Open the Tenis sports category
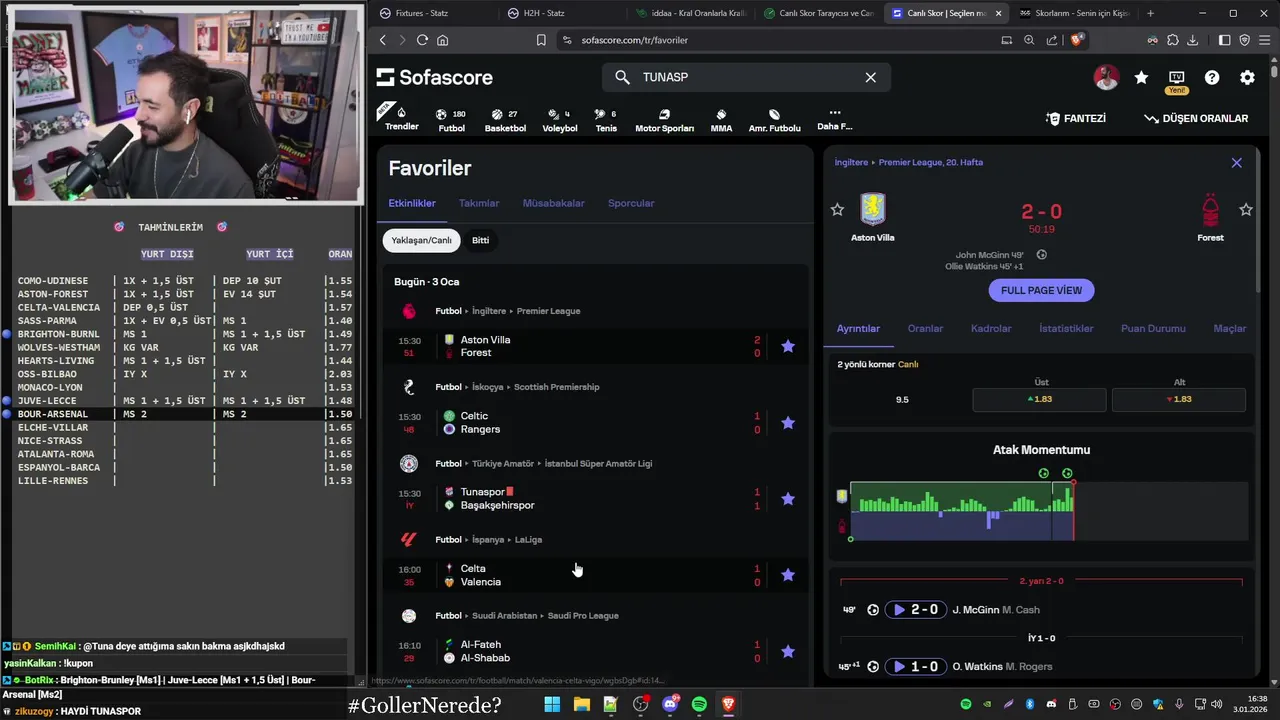 [606, 120]
